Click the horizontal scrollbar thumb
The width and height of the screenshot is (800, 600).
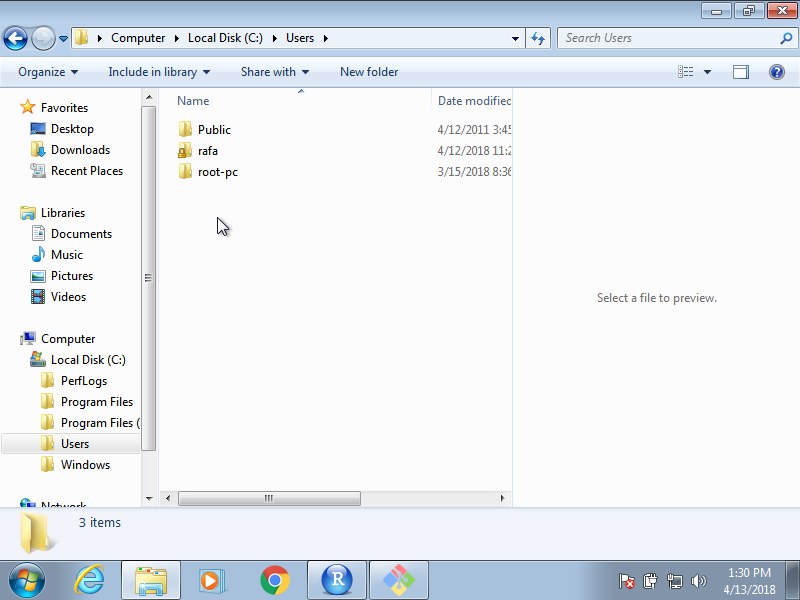tap(269, 498)
